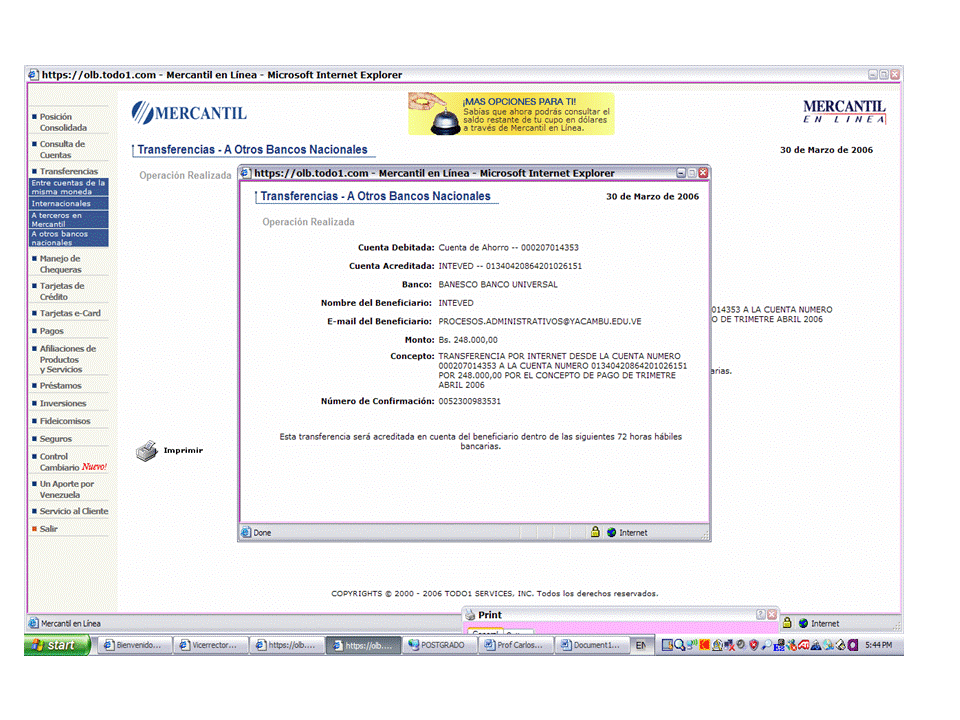This screenshot has width=960, height=720.
Task: Open the bell banner about más opciones
Action: pyautogui.click(x=511, y=114)
